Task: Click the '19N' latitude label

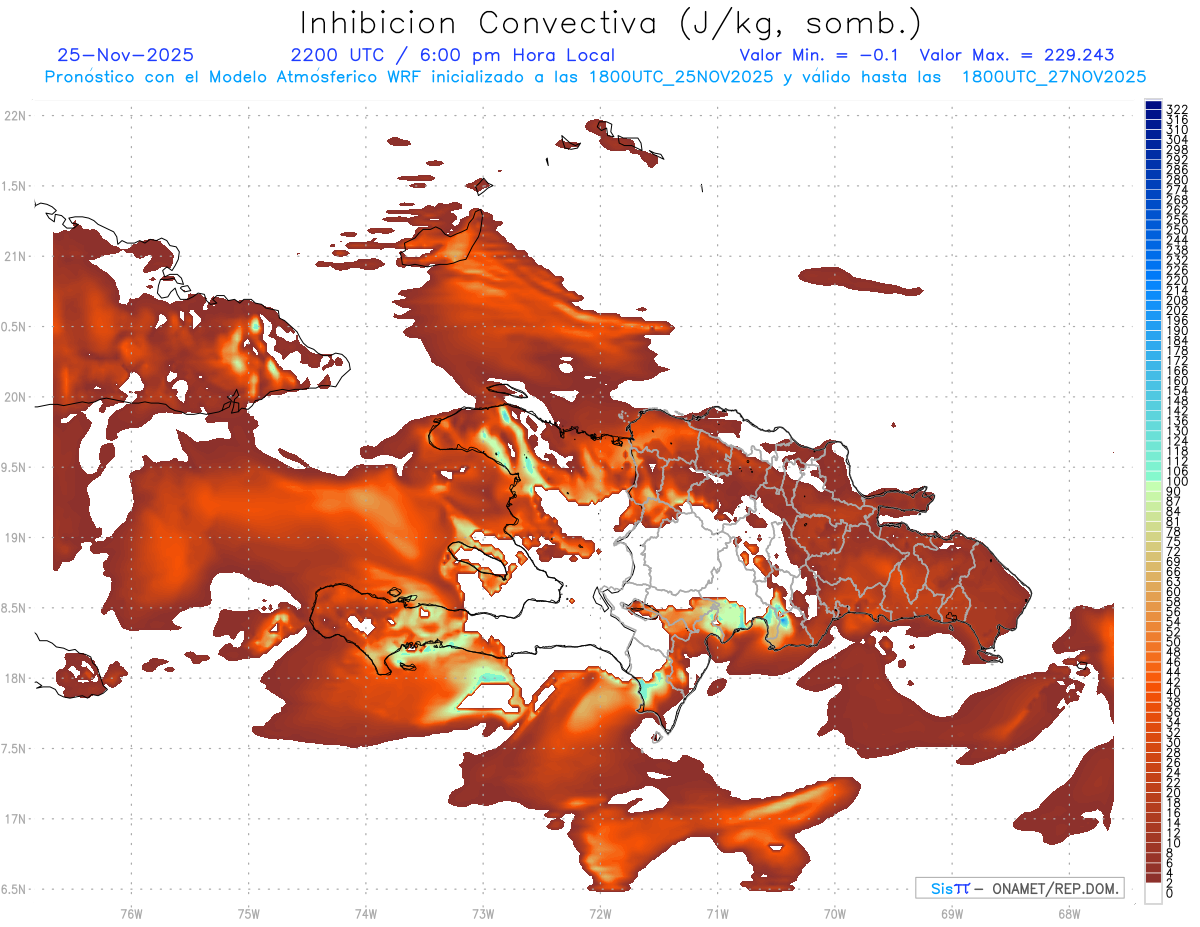Action: point(15,538)
